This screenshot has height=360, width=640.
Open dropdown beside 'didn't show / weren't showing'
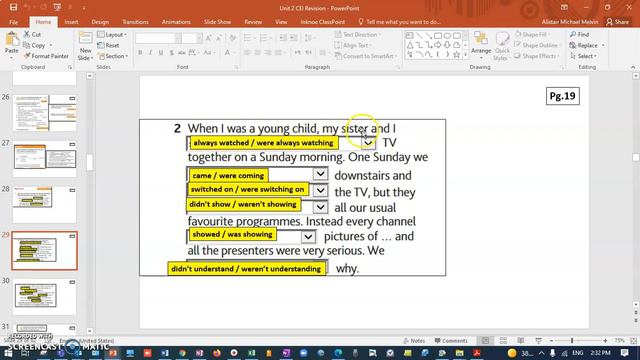tap(320, 207)
